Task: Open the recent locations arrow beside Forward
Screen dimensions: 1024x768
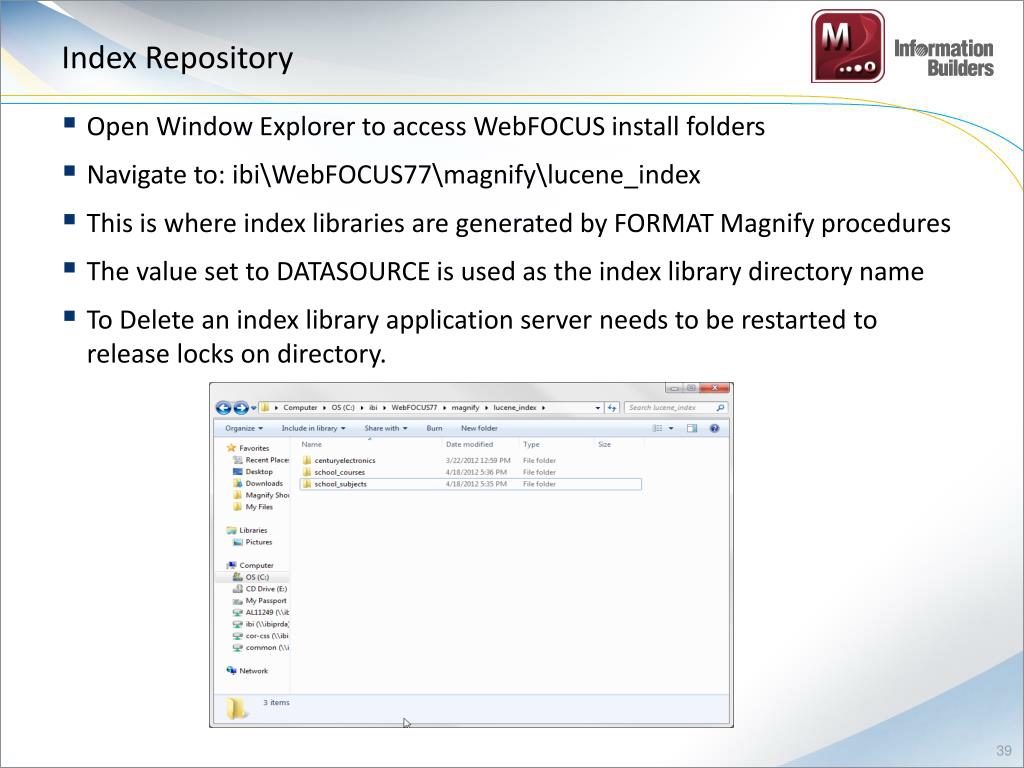Action: (253, 408)
